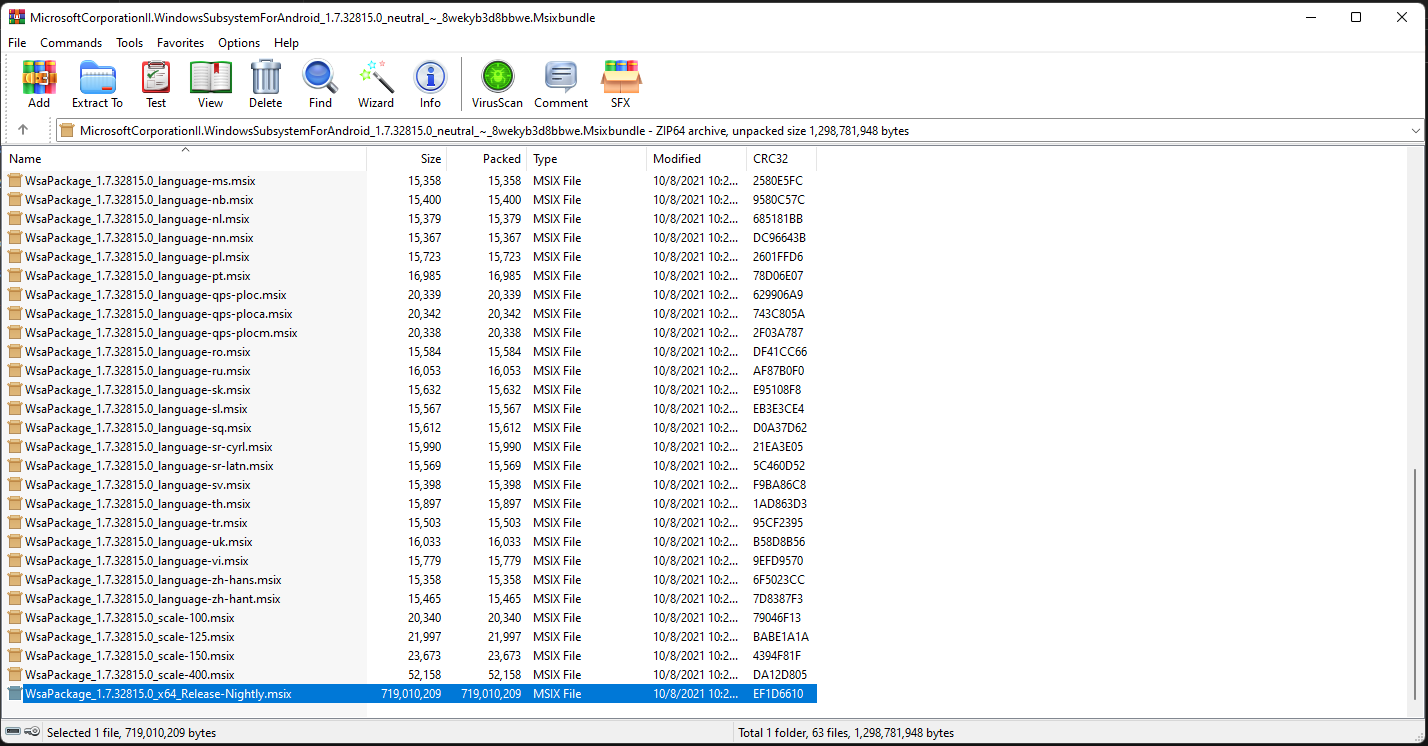Select WsaPackage_1.7.32815.0_language-sq.msix
1428x746 pixels.
pos(138,428)
